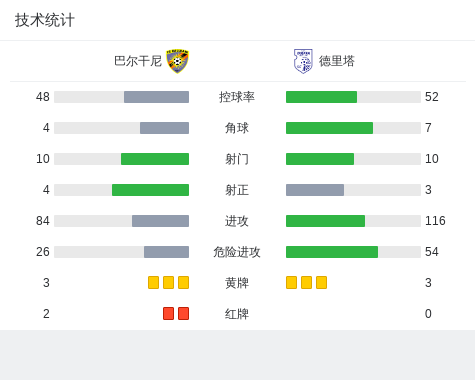475x380 pixels.
Task: Click the 技术统计 section heading
Action: tap(45, 20)
